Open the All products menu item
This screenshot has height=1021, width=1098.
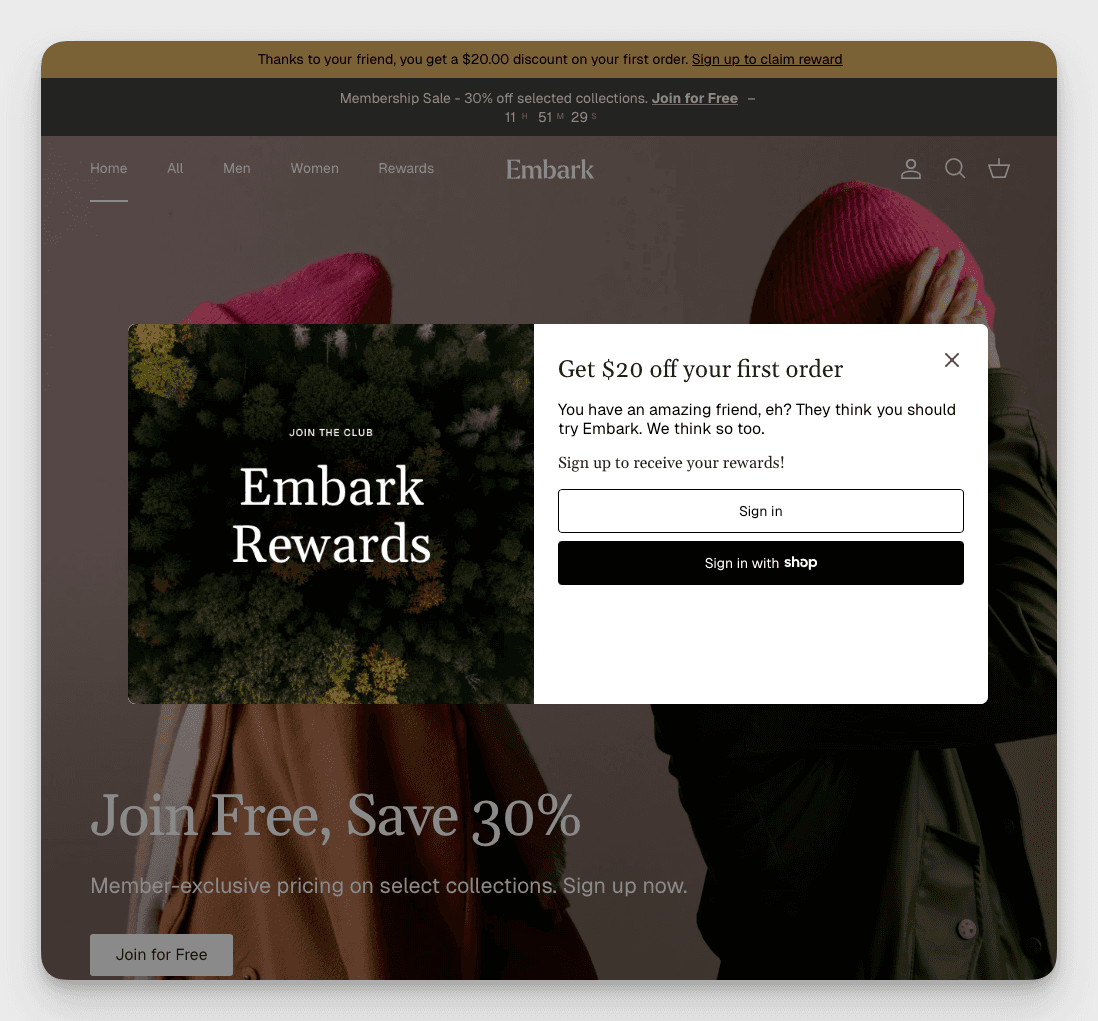tap(175, 168)
